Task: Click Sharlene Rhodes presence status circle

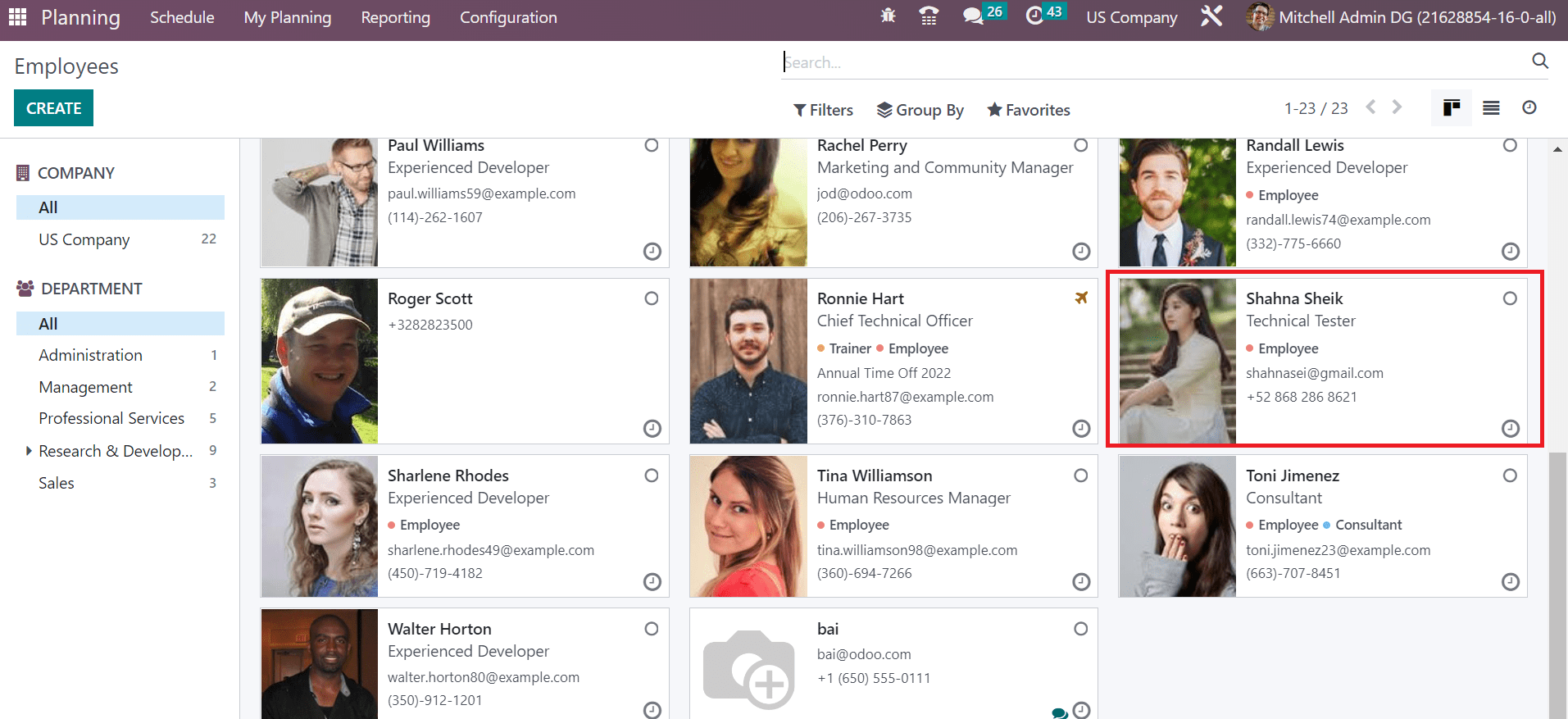Action: [x=652, y=476]
